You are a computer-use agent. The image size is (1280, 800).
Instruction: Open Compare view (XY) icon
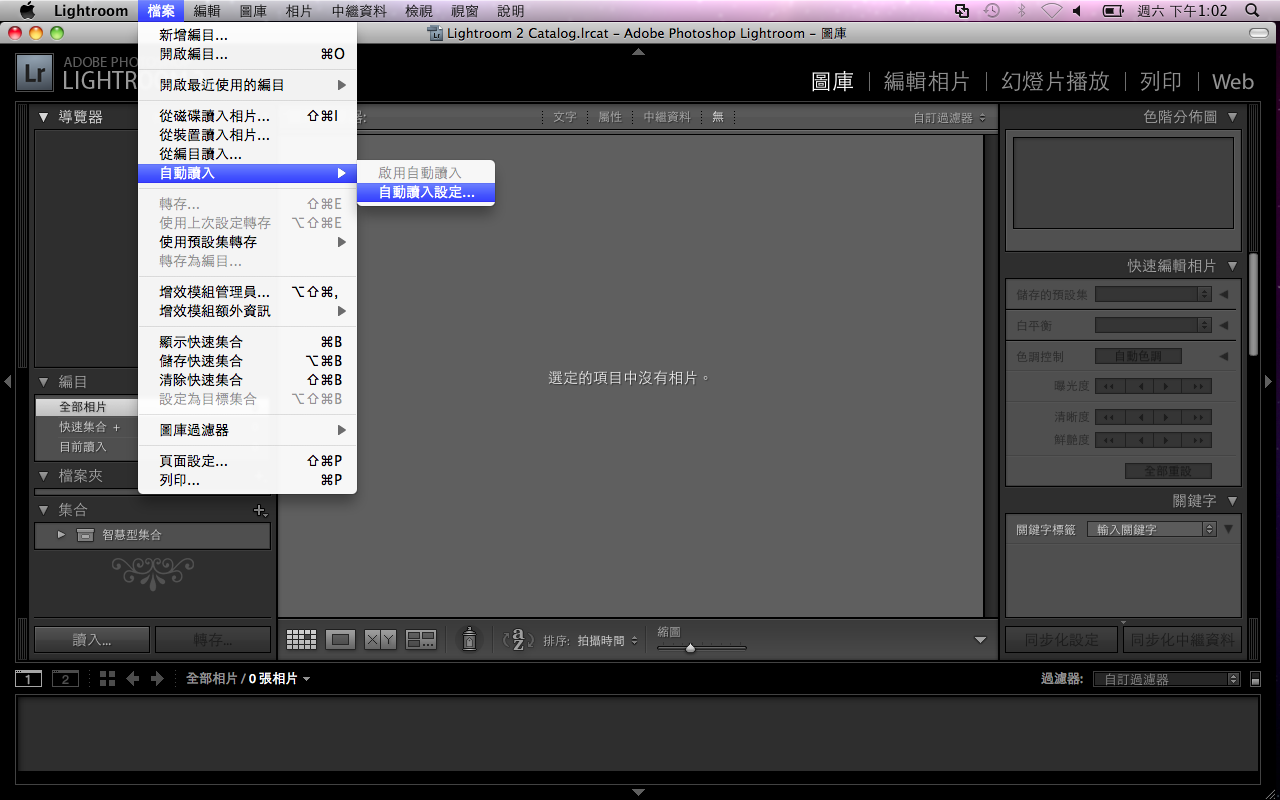(380, 639)
